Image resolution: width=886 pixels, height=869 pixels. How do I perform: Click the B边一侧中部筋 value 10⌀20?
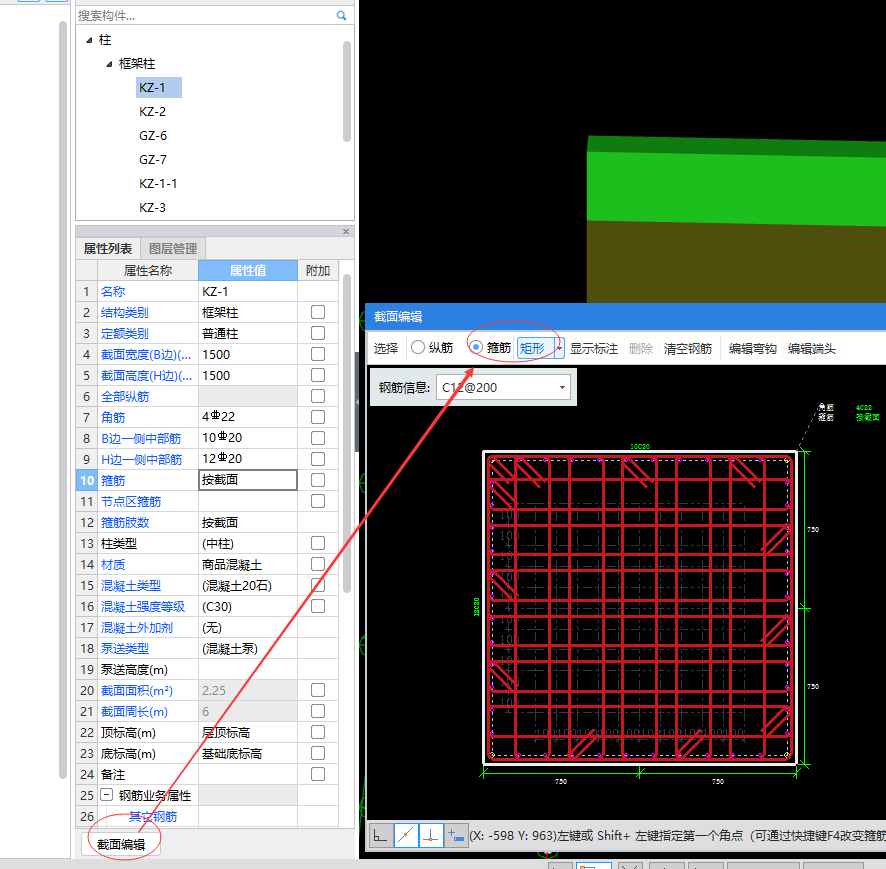click(247, 438)
